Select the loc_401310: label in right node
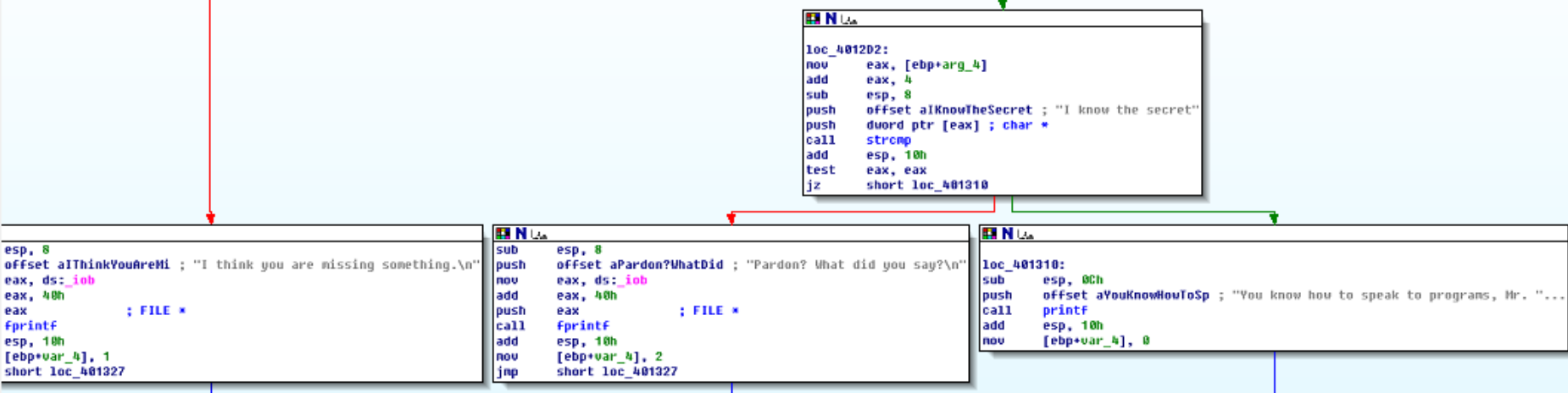Viewport: 1568px width, 393px height. pyautogui.click(x=1023, y=265)
